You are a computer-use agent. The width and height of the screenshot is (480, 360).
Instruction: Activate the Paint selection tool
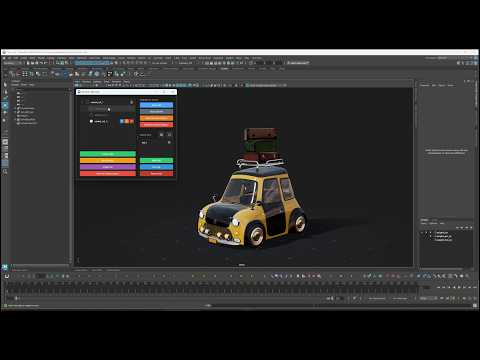[5, 98]
